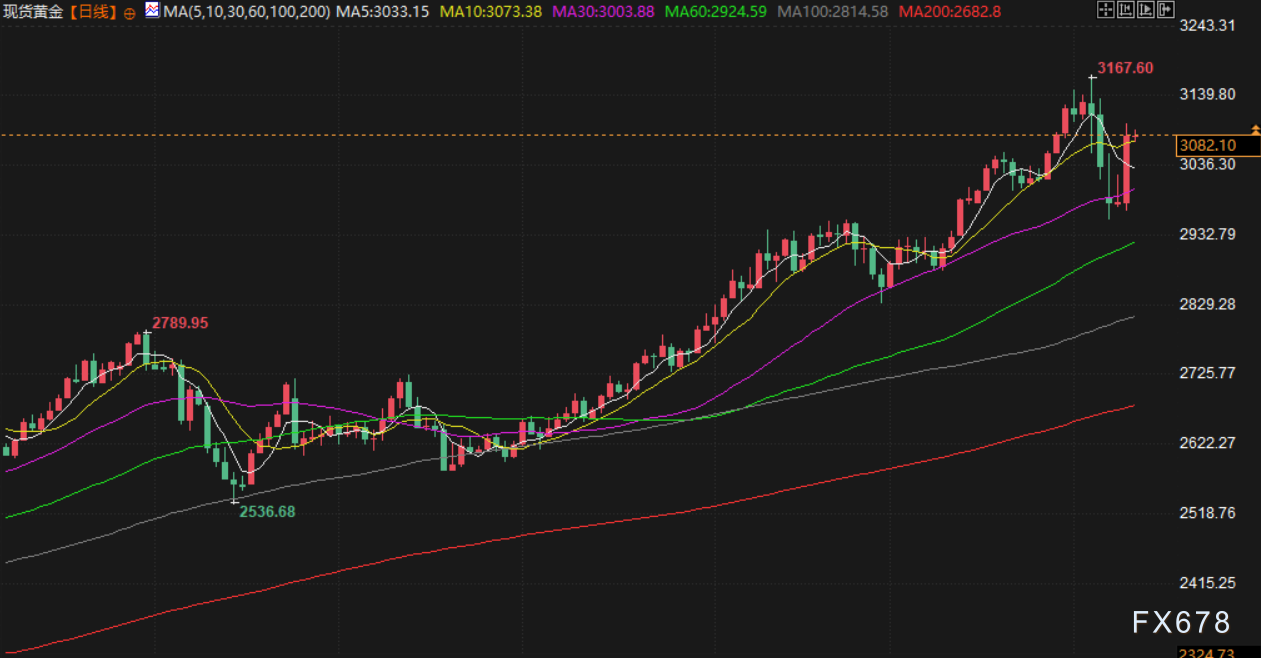Click the rightmost chart toolbar arrow icon
1261x658 pixels.
[1165, 11]
